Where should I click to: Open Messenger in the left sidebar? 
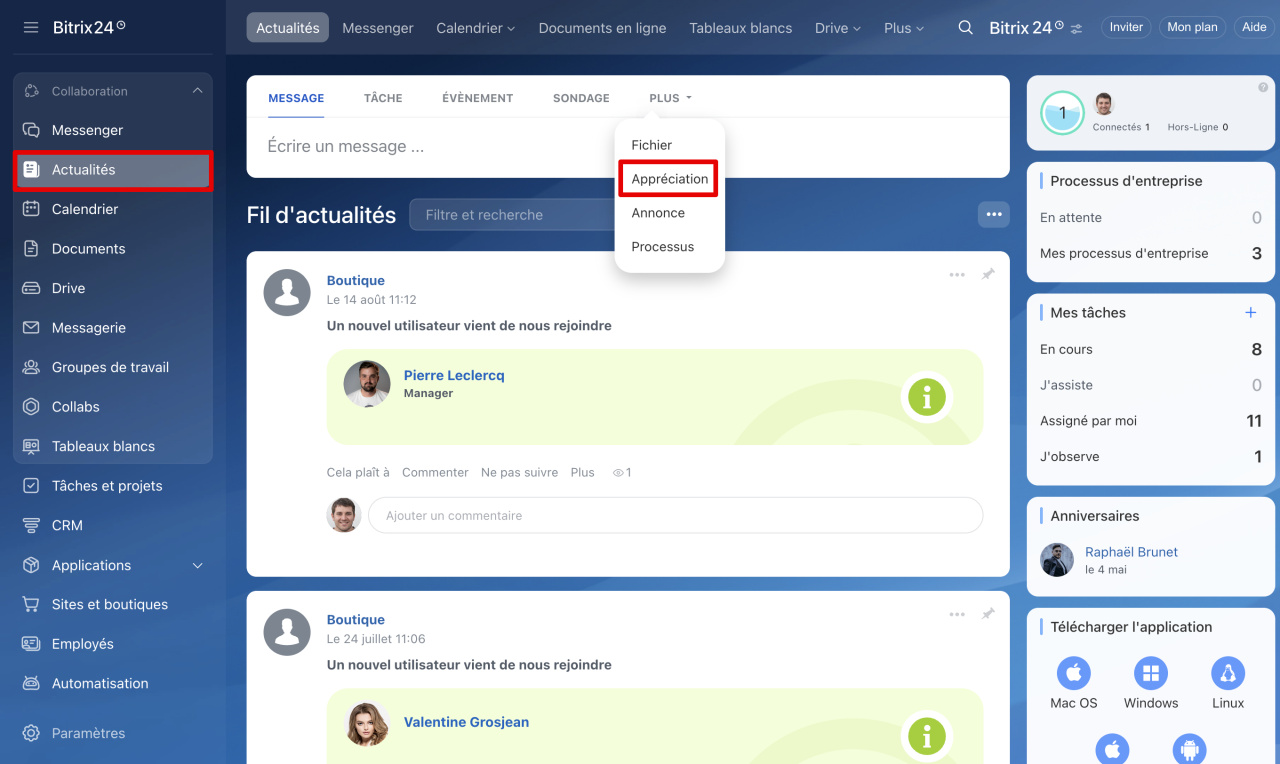(113, 130)
